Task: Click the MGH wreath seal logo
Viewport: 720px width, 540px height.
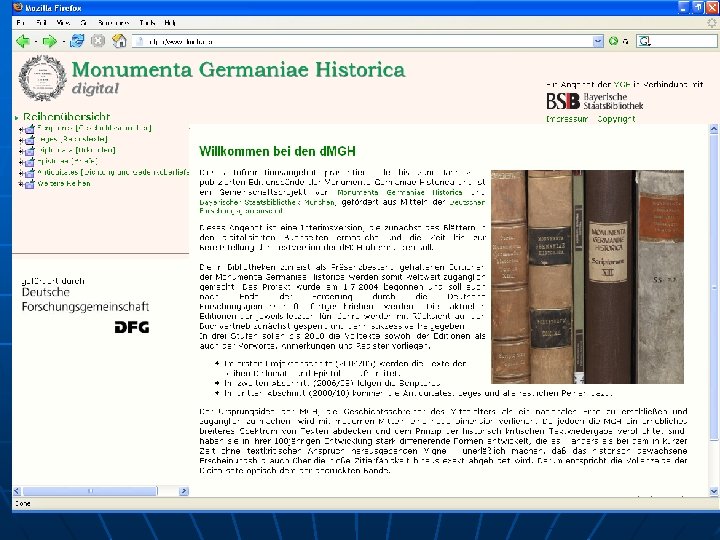Action: (x=42, y=78)
